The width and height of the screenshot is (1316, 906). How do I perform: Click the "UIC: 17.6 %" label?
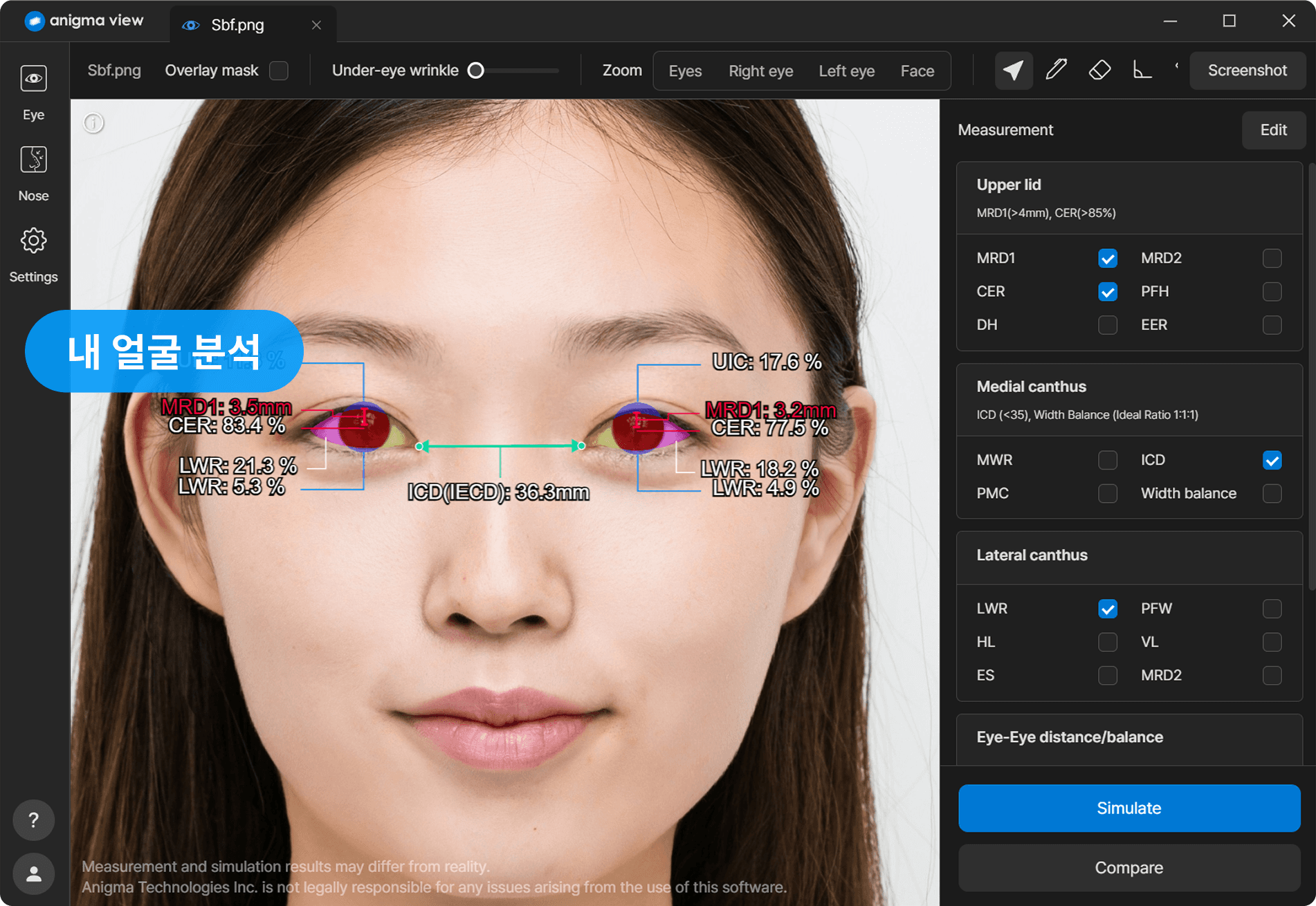click(767, 362)
